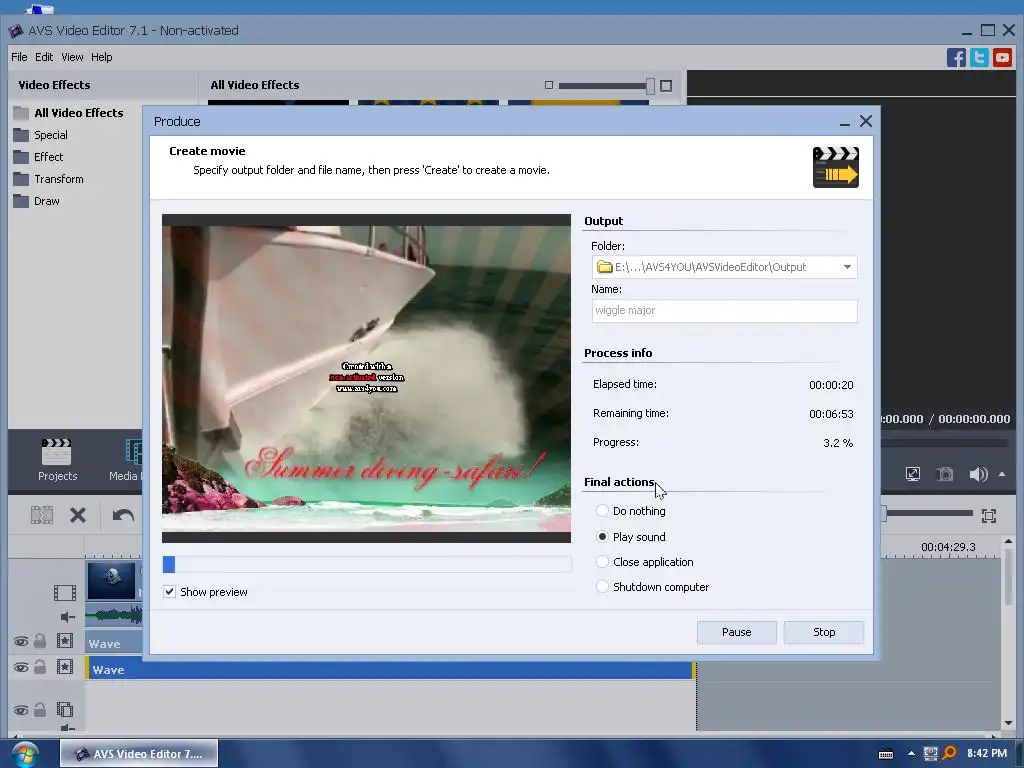The image size is (1024, 768).
Task: Select the Draw folder
Action: [x=37, y=201]
